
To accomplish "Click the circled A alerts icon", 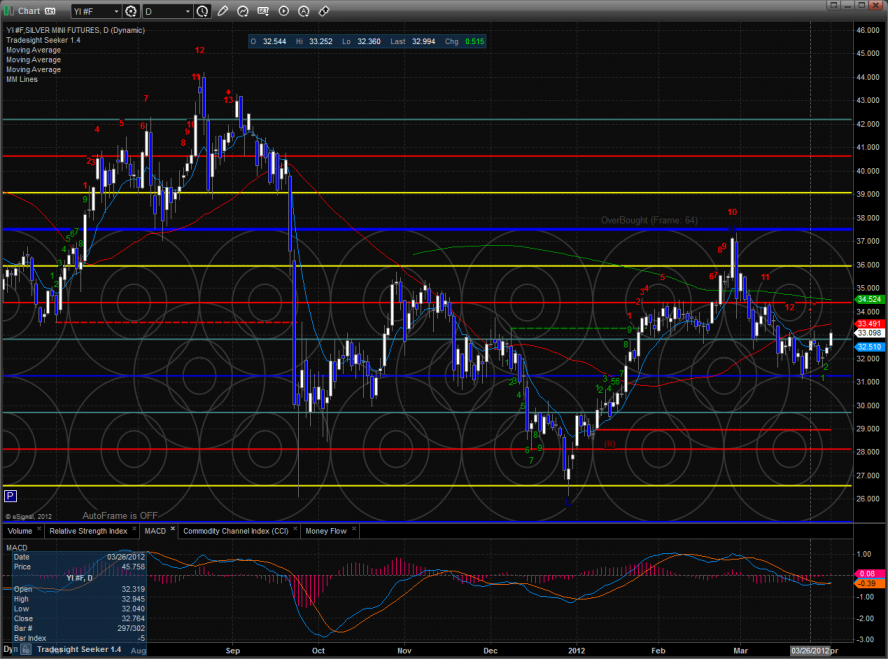I will (x=305, y=12).
